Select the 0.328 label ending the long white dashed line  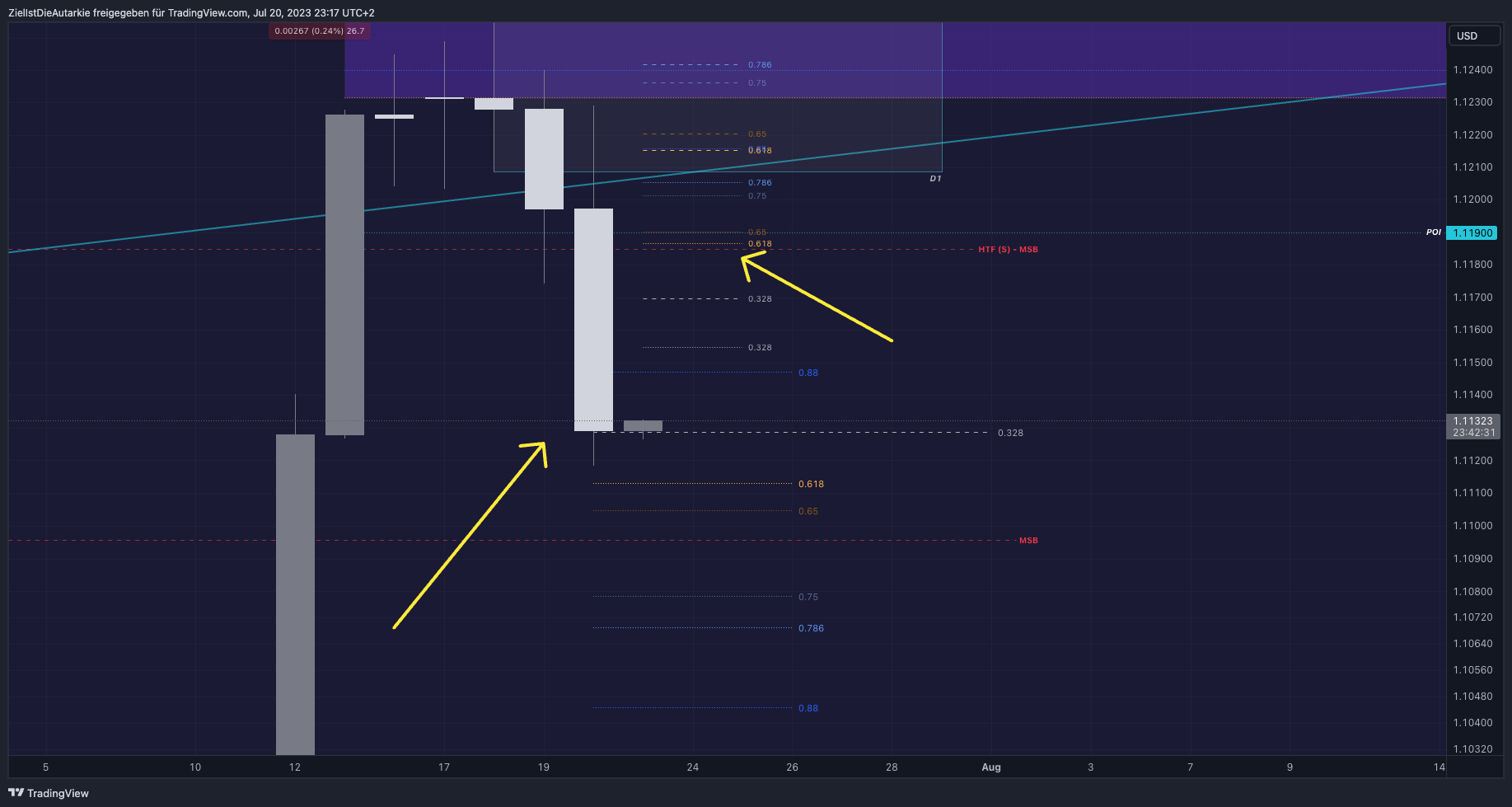[1010, 433]
